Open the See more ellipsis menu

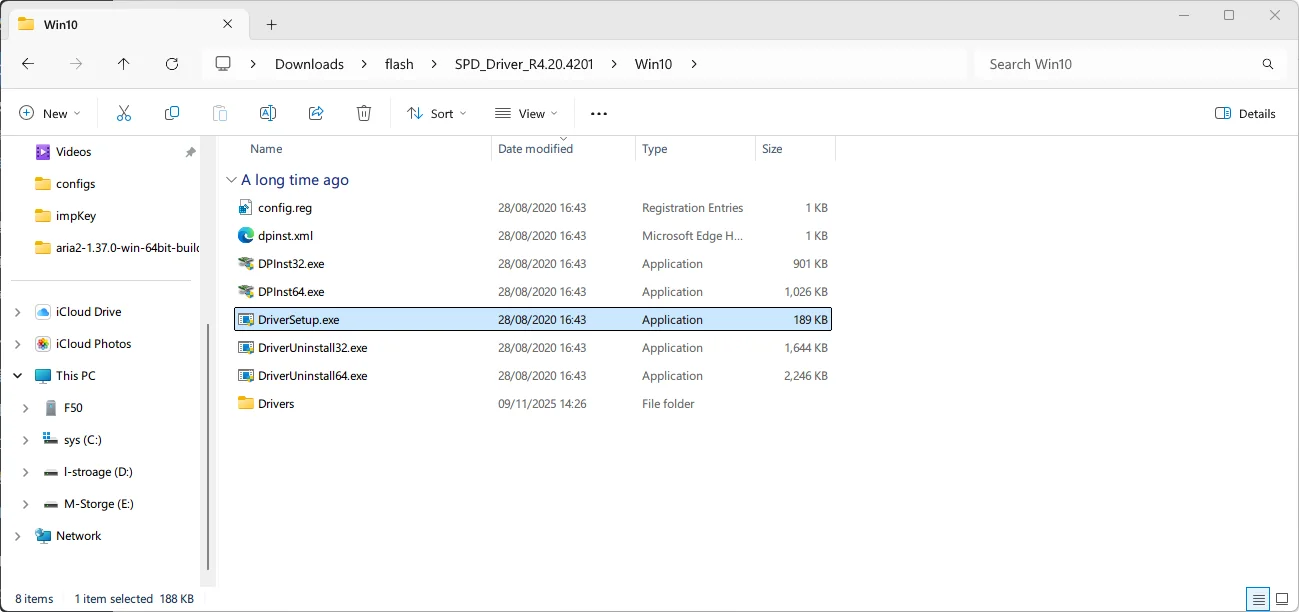[x=599, y=113]
